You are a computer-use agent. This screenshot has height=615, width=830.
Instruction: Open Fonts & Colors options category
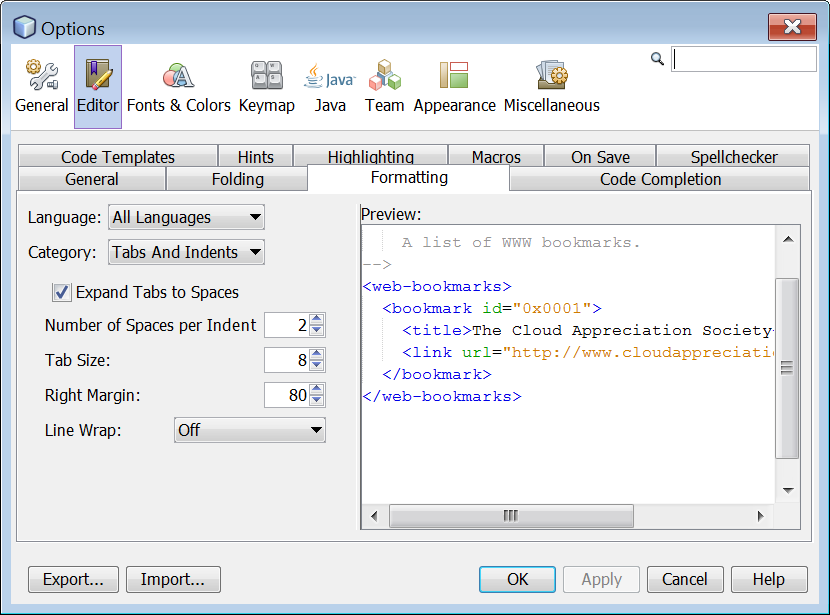[x=178, y=87]
